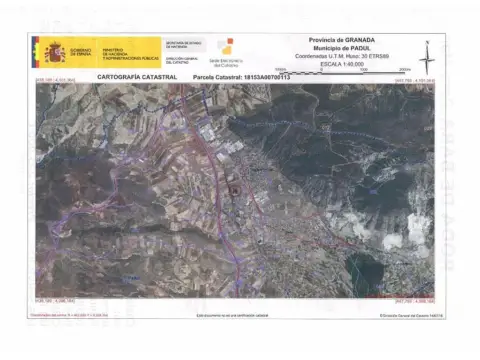Click the map scale bar
Viewport: 480px width, 360px height.
click(x=343, y=71)
